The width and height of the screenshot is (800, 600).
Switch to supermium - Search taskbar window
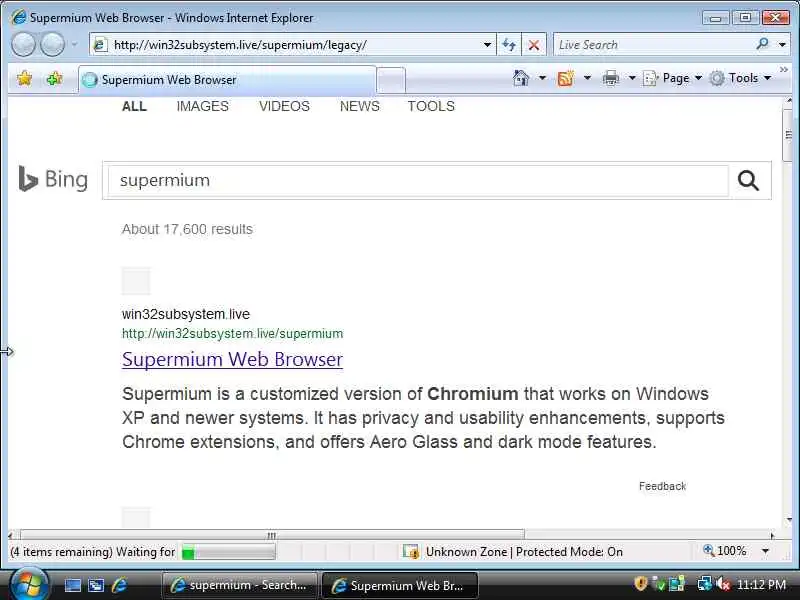(x=239, y=585)
